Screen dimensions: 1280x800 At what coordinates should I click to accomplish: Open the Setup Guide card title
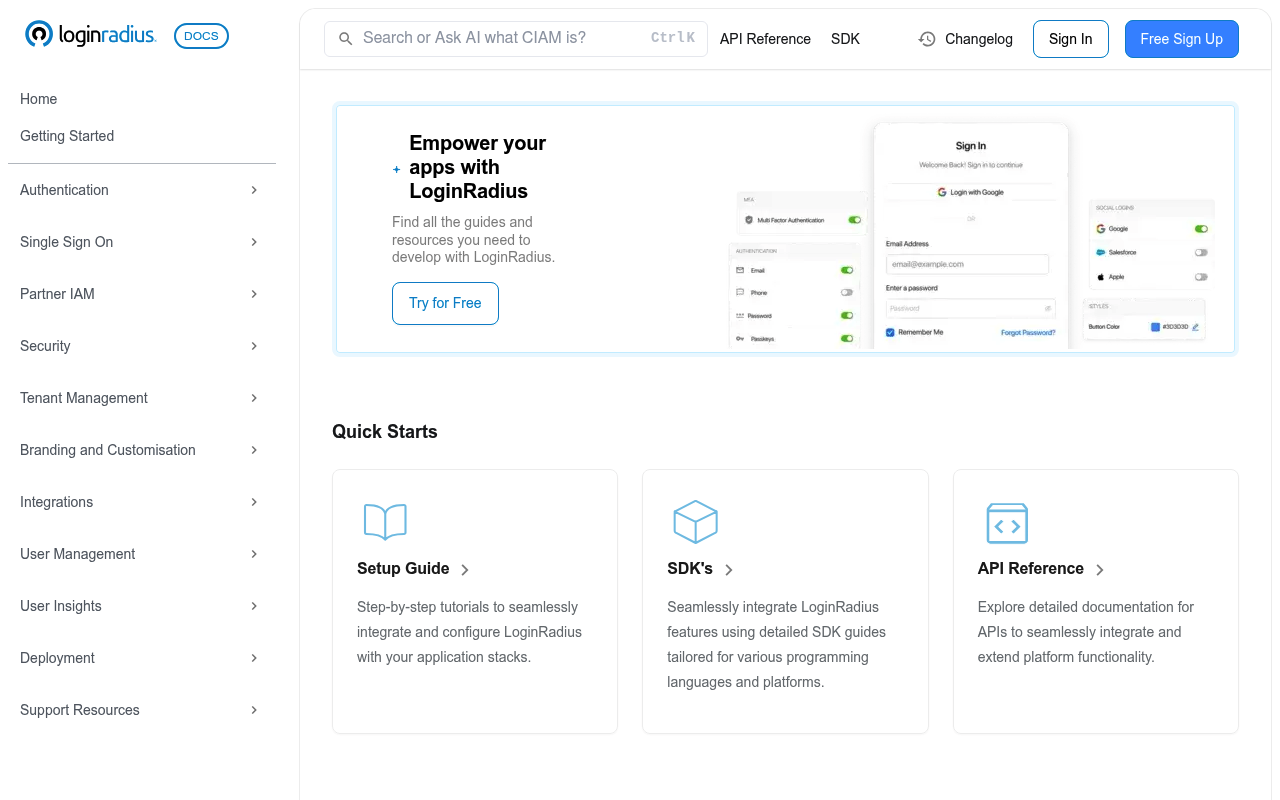(403, 569)
